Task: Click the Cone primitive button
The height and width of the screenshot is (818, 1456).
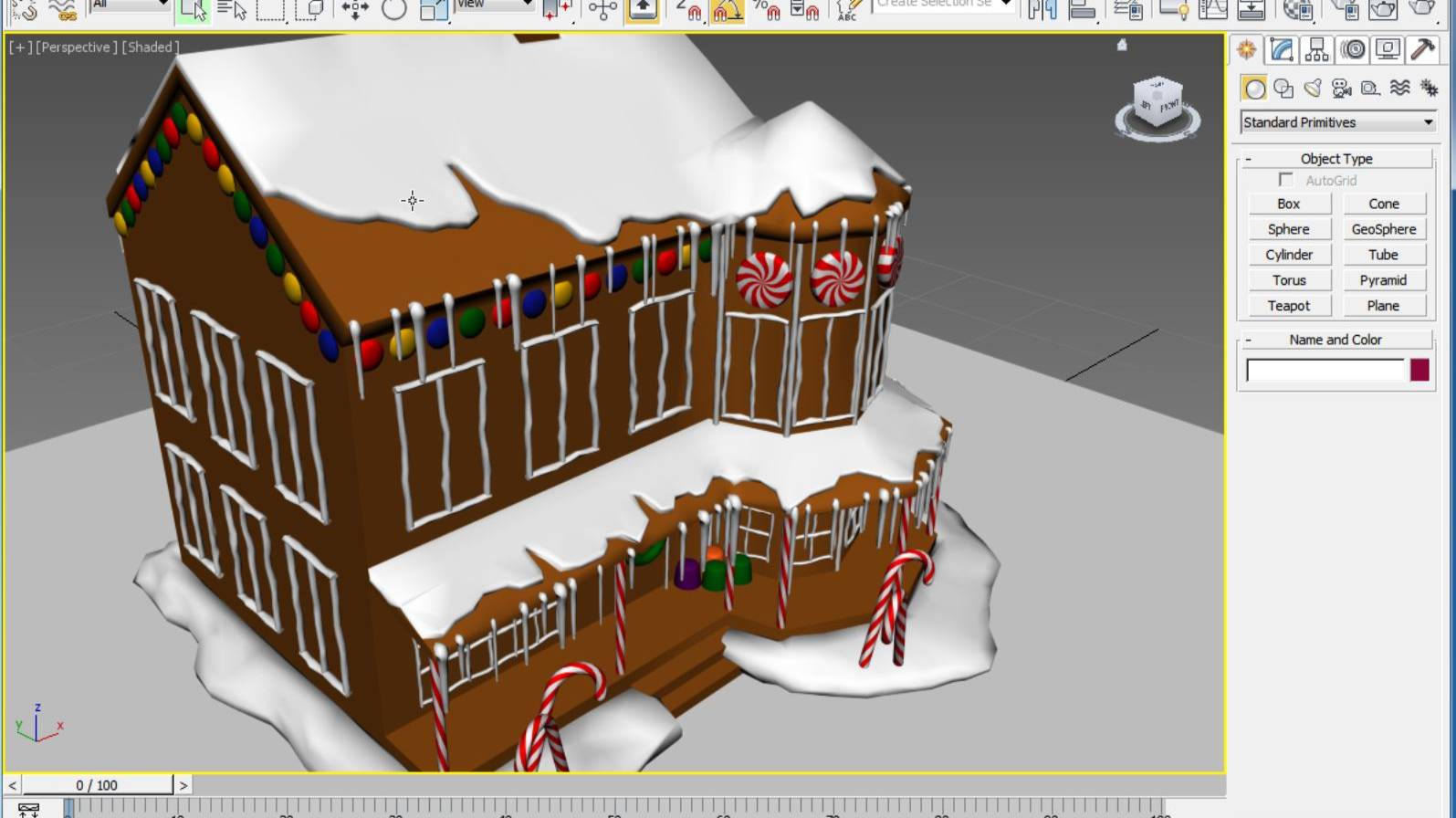Action: (x=1383, y=204)
